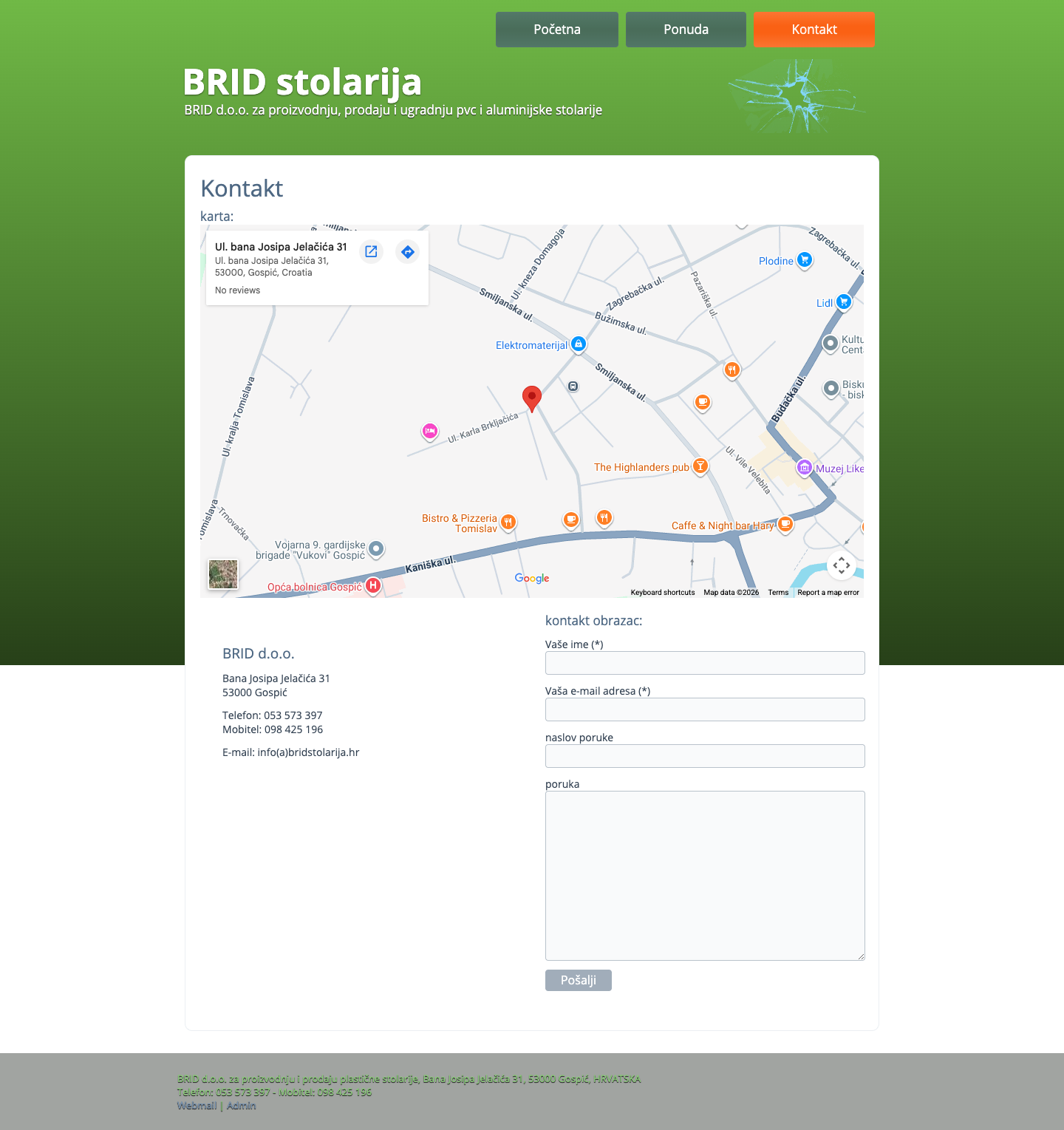Click 'E-mail: info(a)bridstolarija.hr' text
Screen dimensions: 1064x1130
click(291, 752)
